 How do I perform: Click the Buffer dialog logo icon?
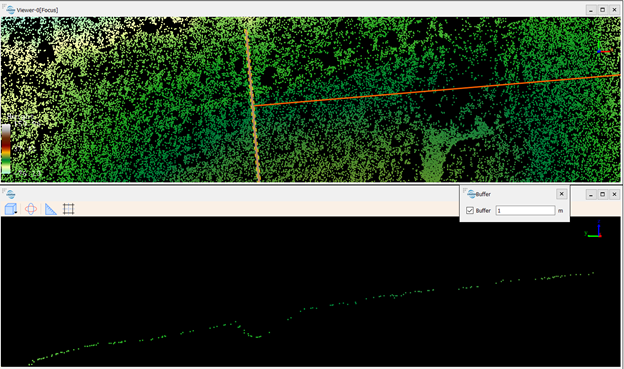[x=472, y=194]
